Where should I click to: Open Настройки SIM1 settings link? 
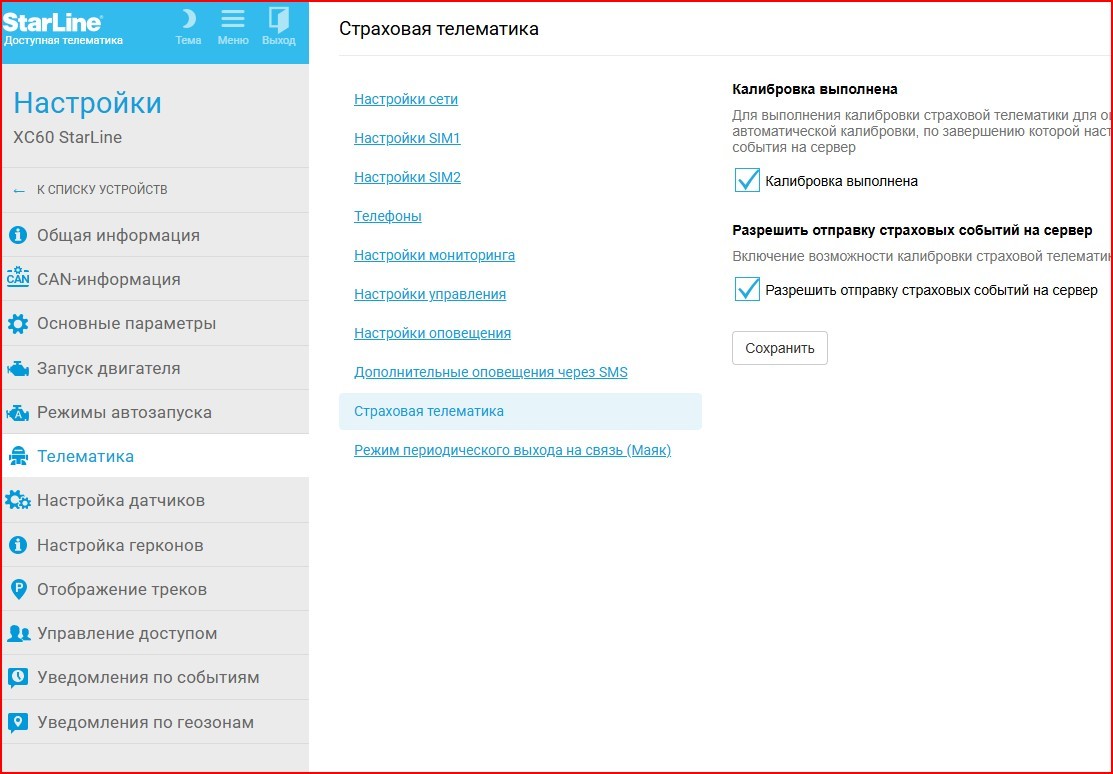tap(407, 138)
